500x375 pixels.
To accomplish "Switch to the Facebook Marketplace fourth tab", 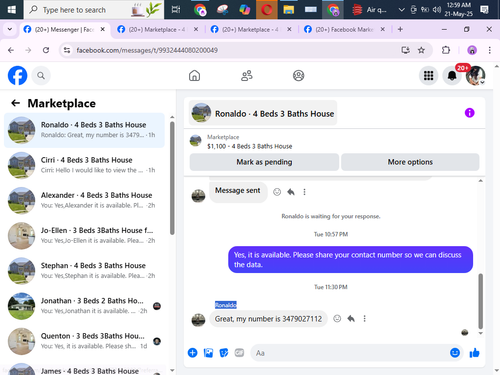I will coord(343,30).
